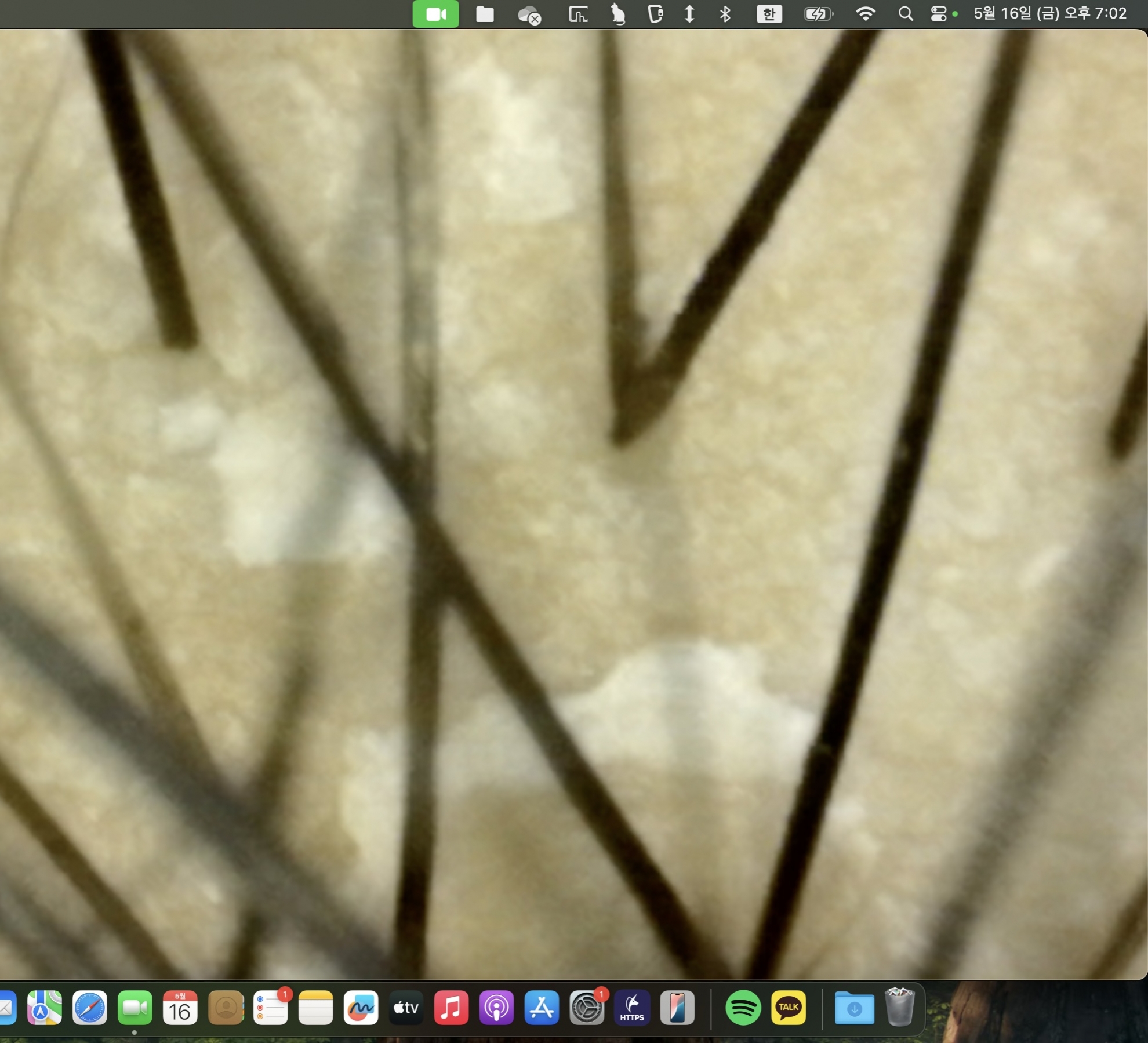Screen dimensions: 1148x1043
Task: Switch the Korean input source (한) menu
Action: click(769, 14)
